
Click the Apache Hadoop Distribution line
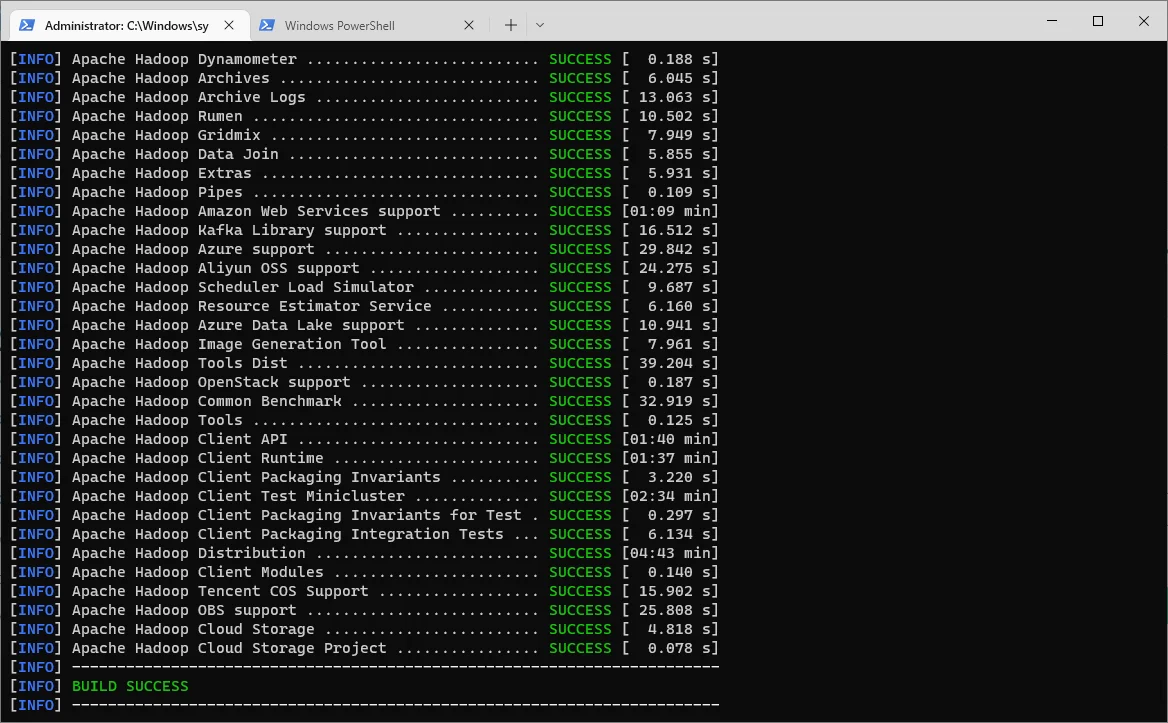[188, 553]
